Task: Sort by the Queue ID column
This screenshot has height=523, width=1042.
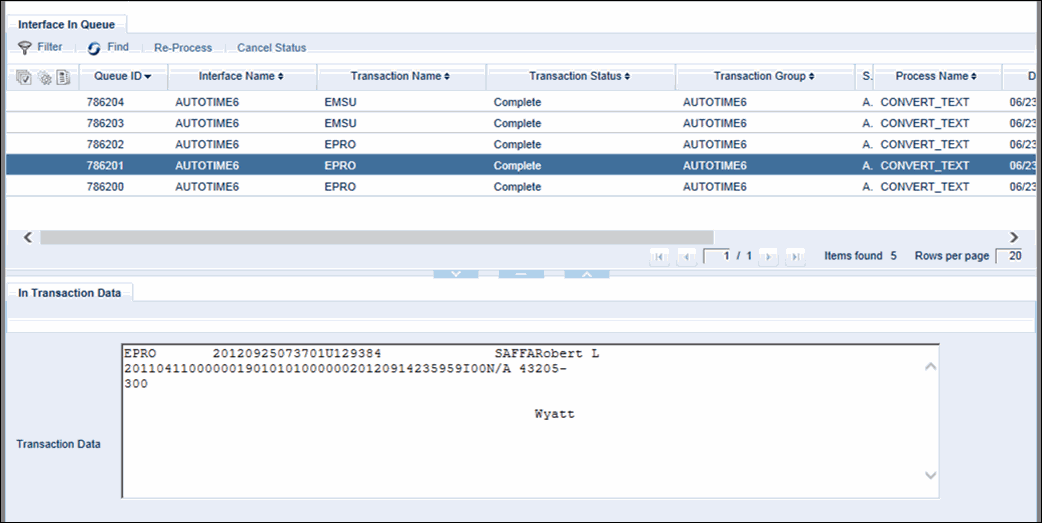Action: 122,76
